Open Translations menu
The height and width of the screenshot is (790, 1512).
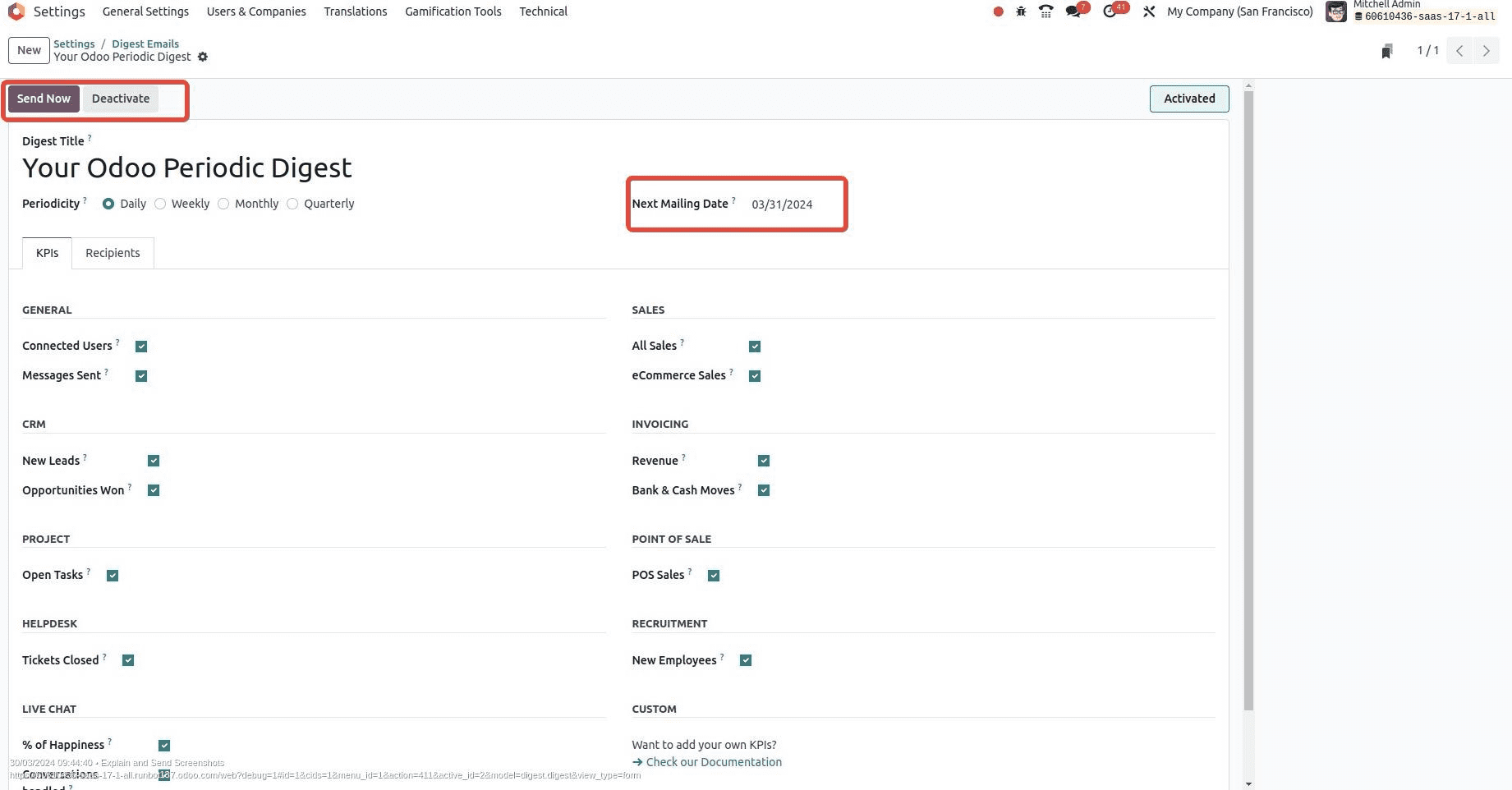(x=356, y=11)
